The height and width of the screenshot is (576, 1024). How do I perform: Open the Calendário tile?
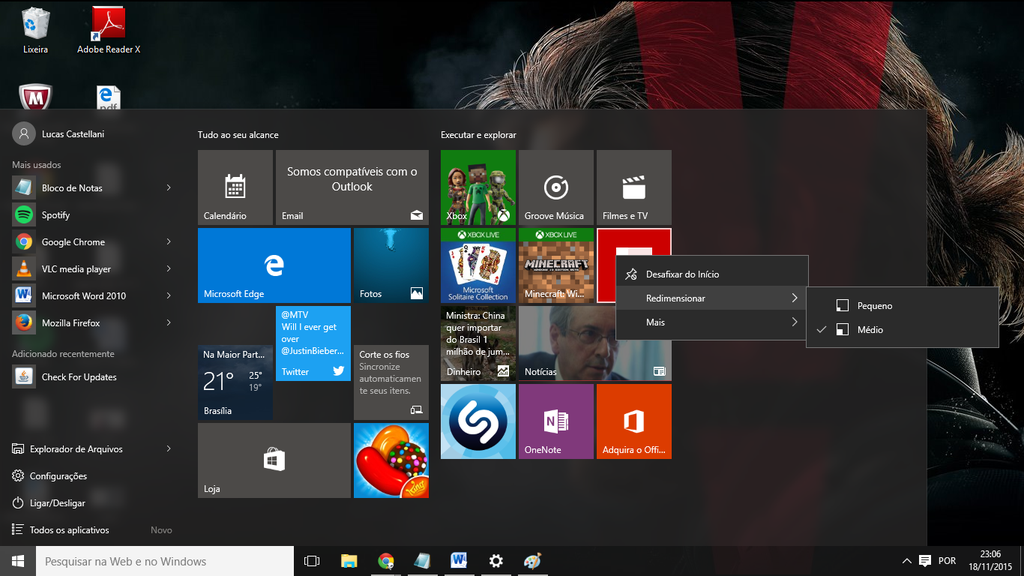tap(235, 187)
